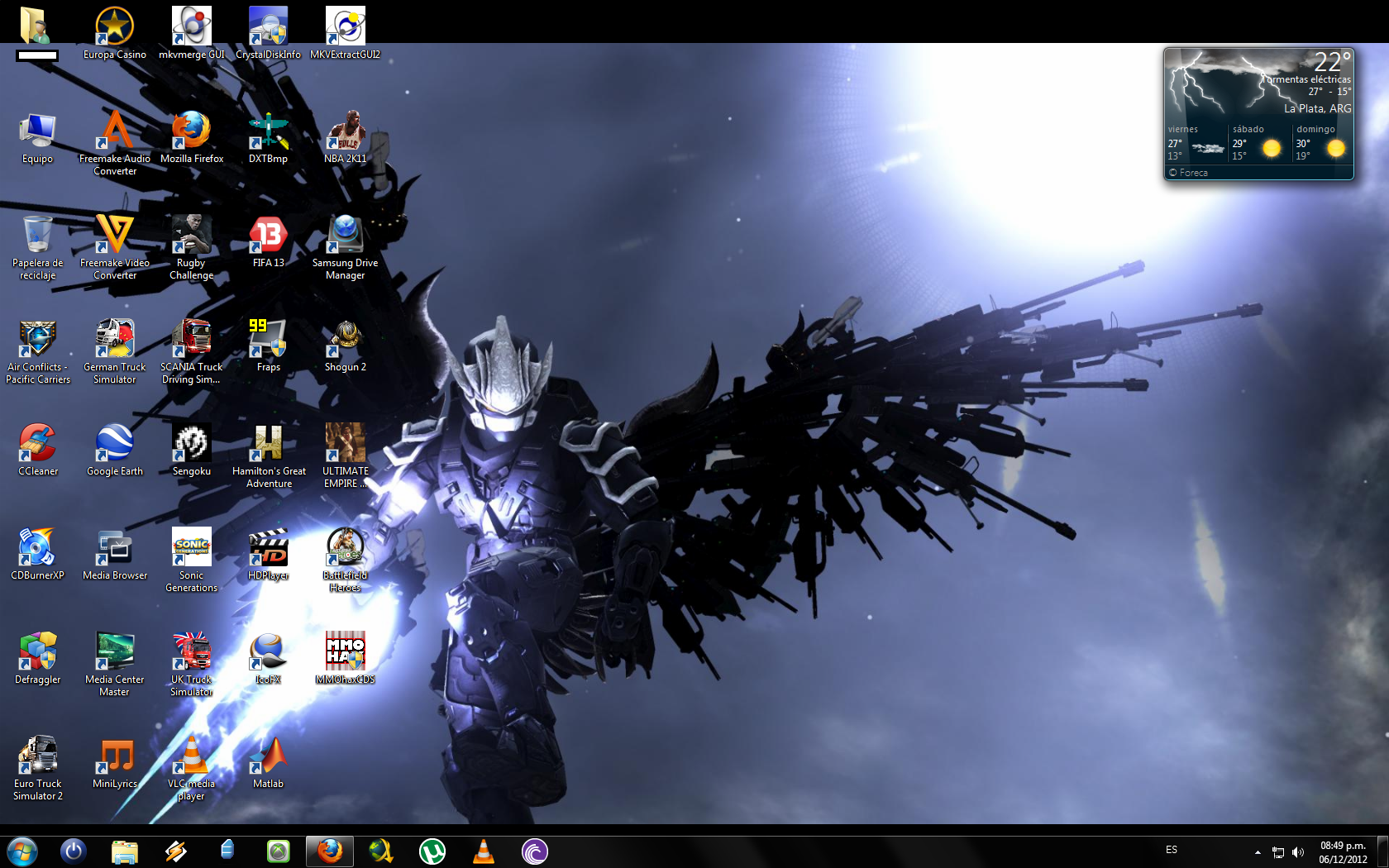
Task: Click the MMOhaxCDS desktop icon
Action: click(346, 658)
